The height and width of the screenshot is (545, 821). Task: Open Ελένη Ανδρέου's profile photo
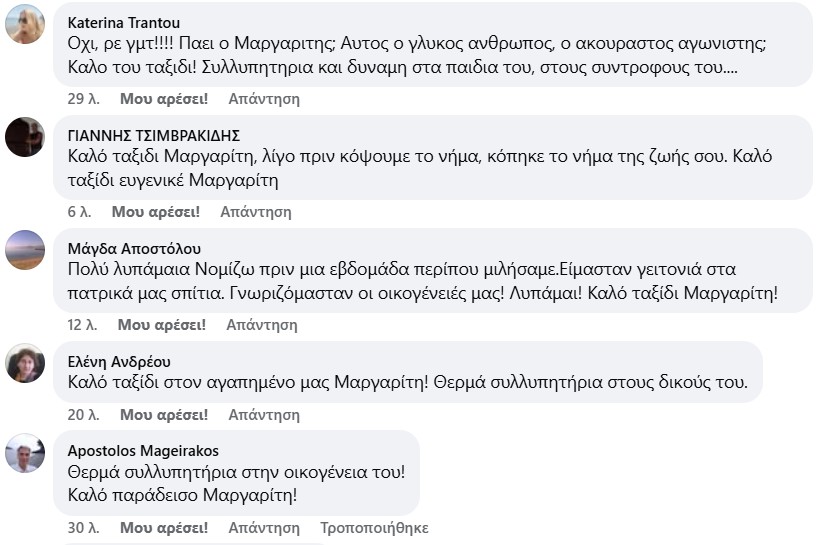[25, 363]
